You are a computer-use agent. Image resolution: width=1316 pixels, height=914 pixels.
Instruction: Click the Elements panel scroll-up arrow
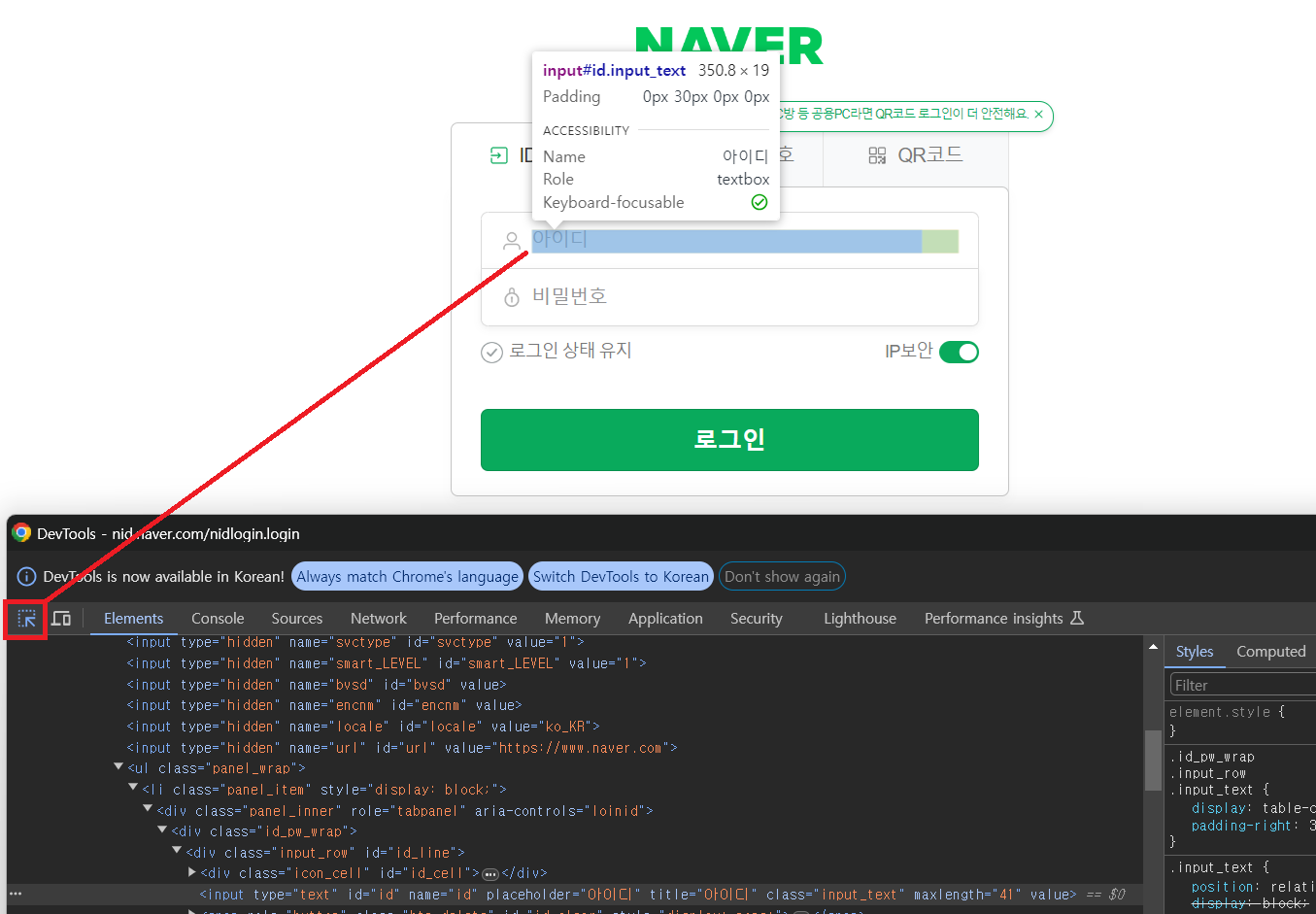point(1153,647)
